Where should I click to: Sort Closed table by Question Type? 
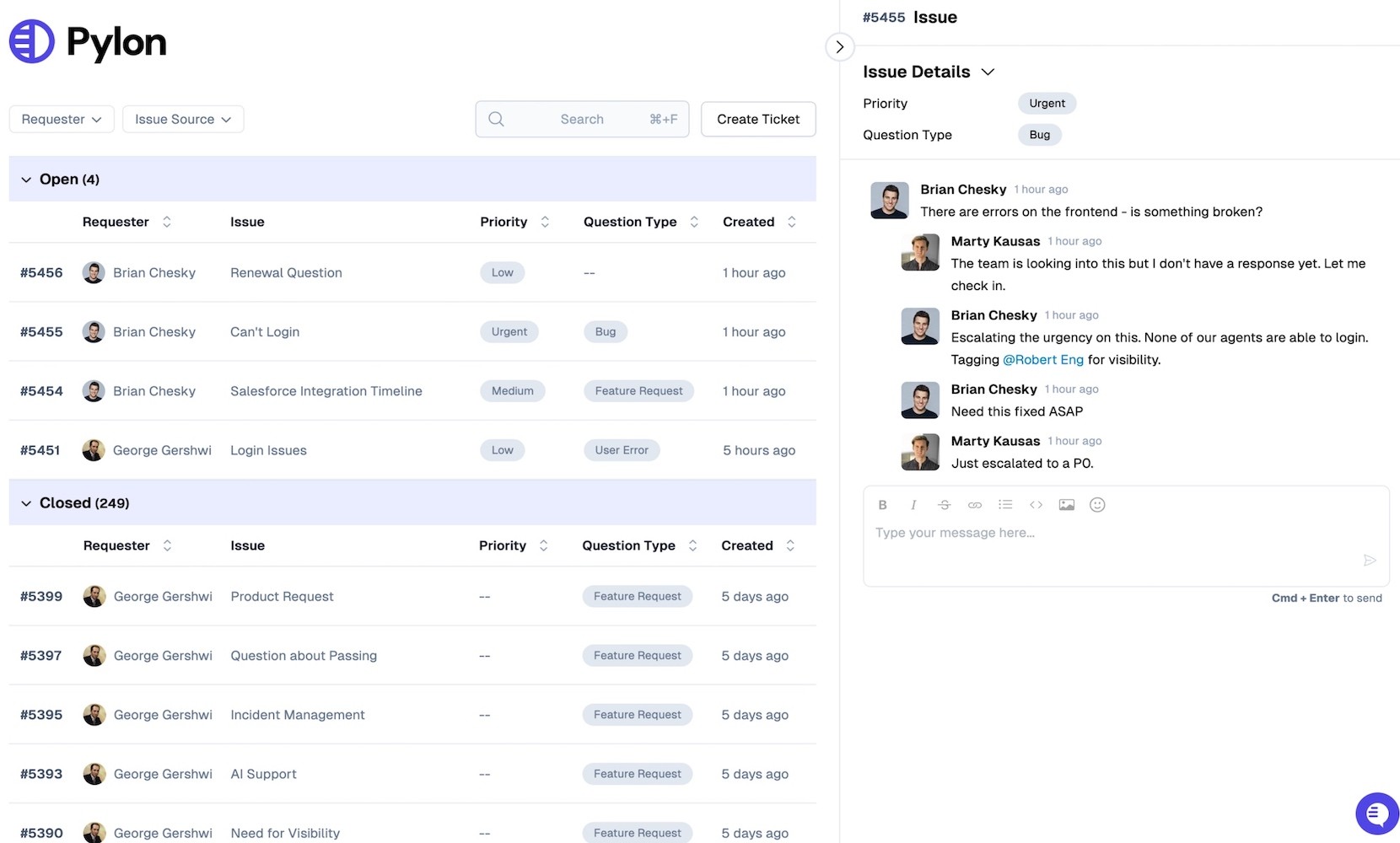pyautogui.click(x=692, y=545)
